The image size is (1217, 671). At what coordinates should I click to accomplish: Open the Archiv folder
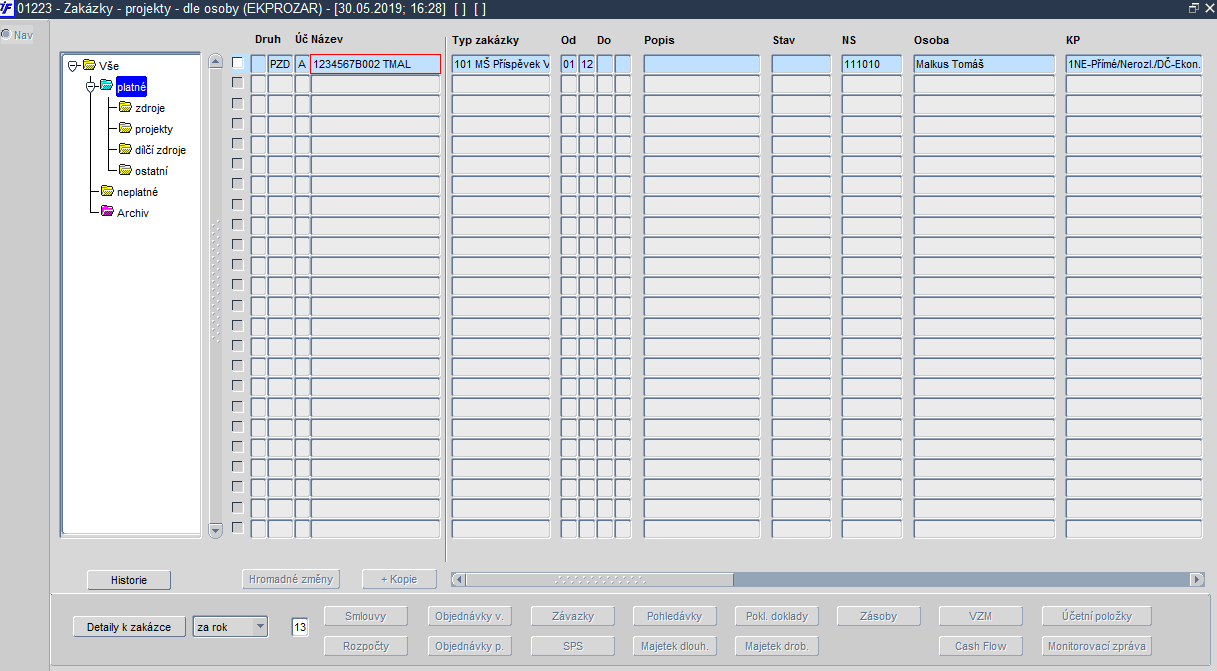(133, 213)
